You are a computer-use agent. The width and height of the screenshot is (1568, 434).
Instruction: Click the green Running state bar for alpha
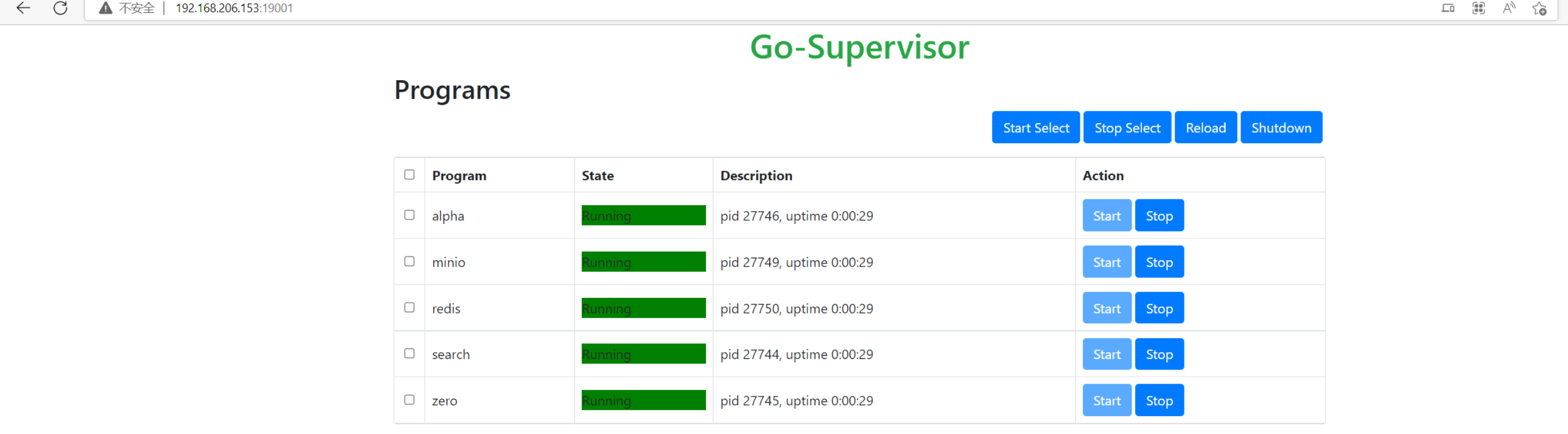(x=643, y=216)
